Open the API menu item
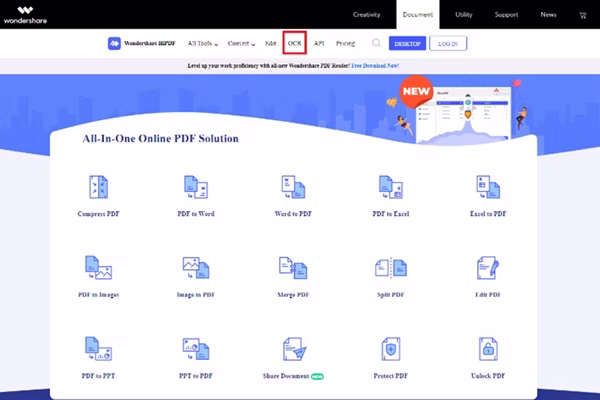Image resolution: width=600 pixels, height=400 pixels. pyautogui.click(x=319, y=43)
